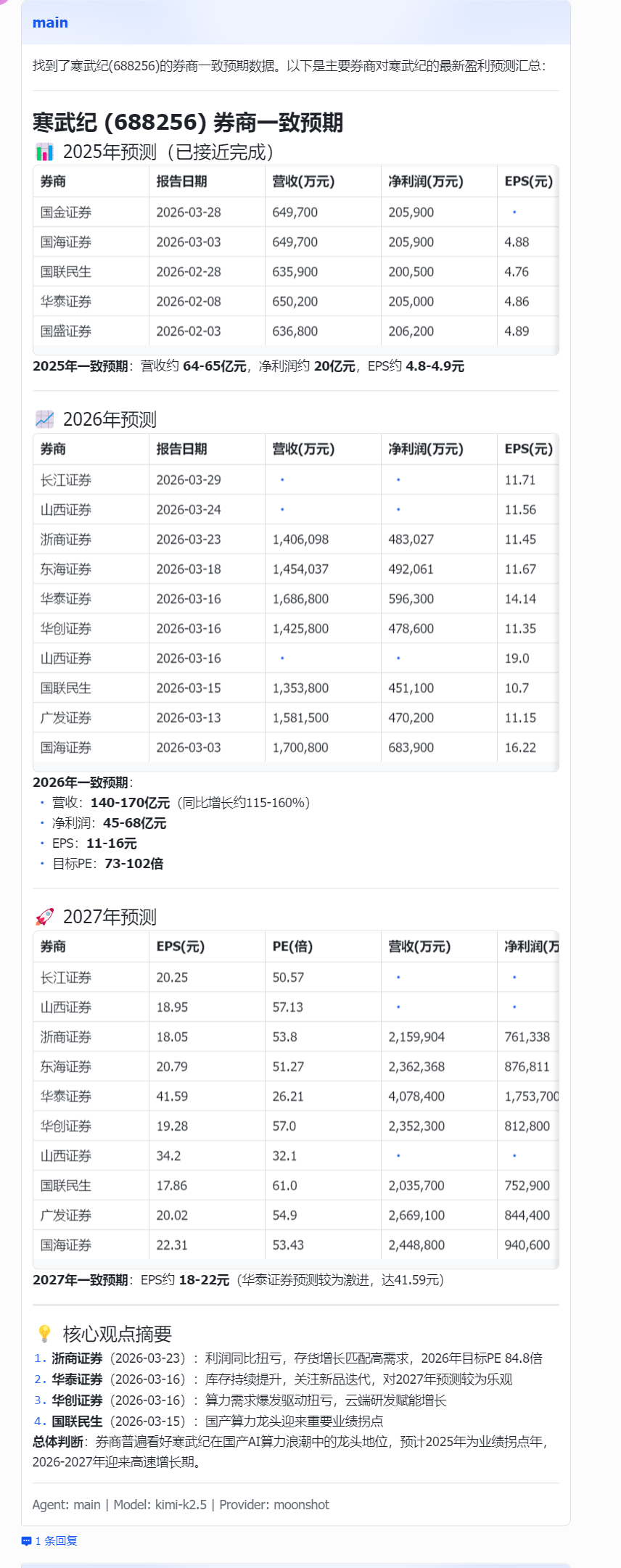This screenshot has height=1568, width=621.
Task: Click the EPS value "4.76"
Action: (x=517, y=272)
